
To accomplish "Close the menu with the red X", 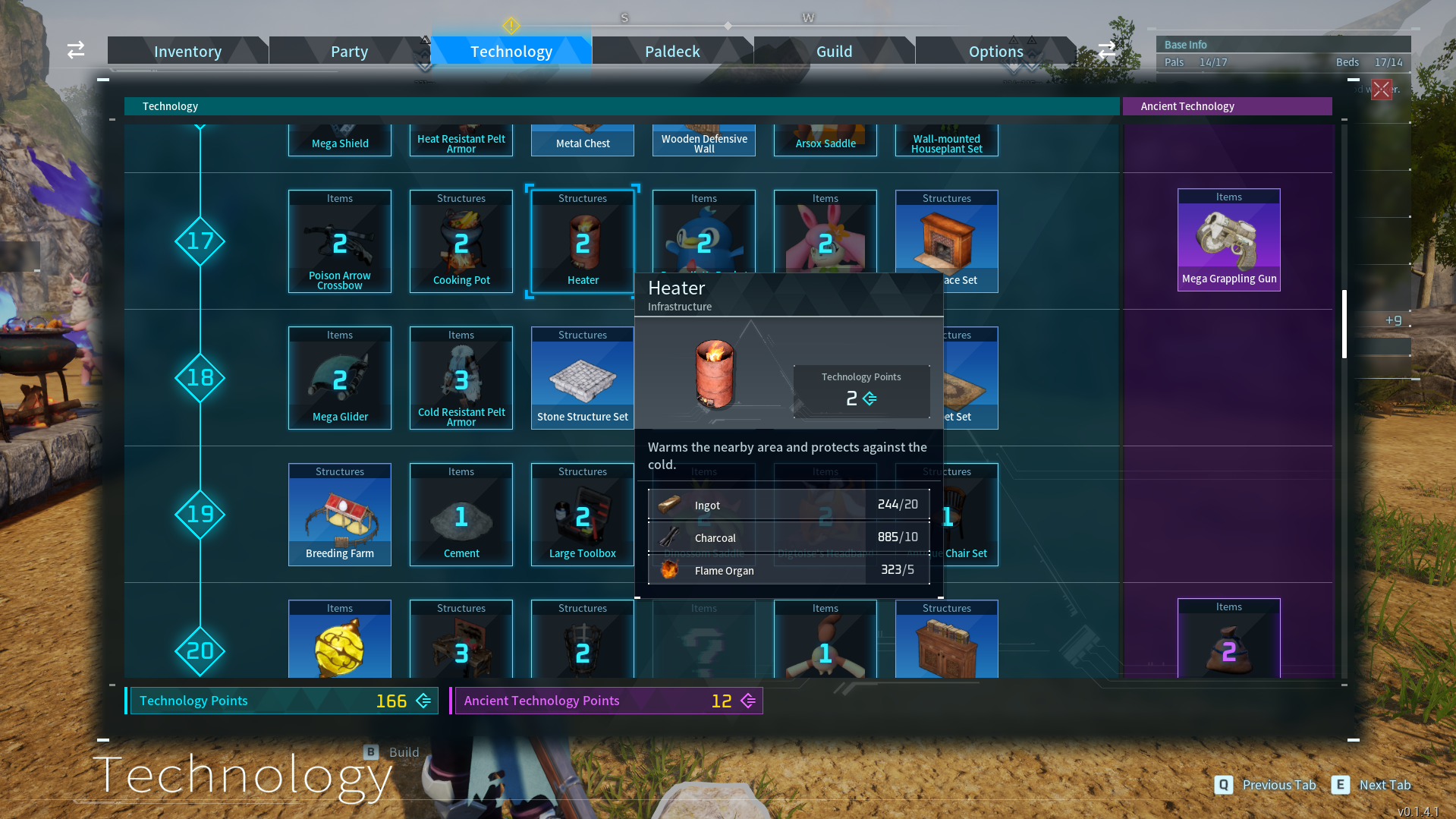I will point(1380,89).
